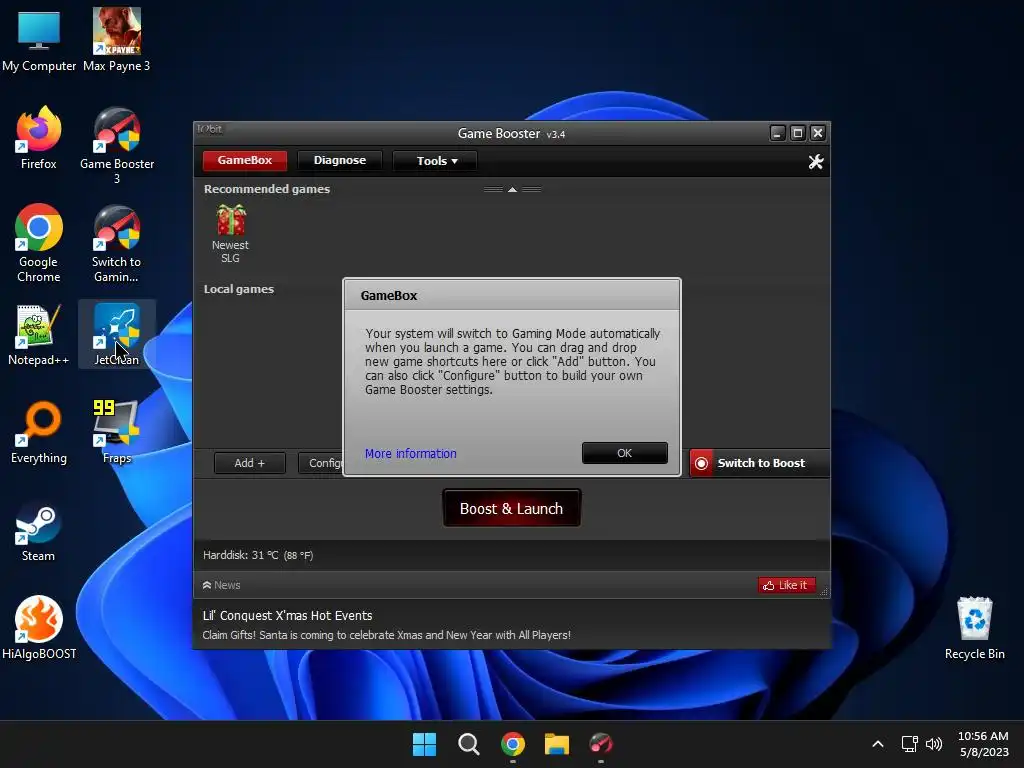Open Newest SLG recommended game

tap(231, 234)
